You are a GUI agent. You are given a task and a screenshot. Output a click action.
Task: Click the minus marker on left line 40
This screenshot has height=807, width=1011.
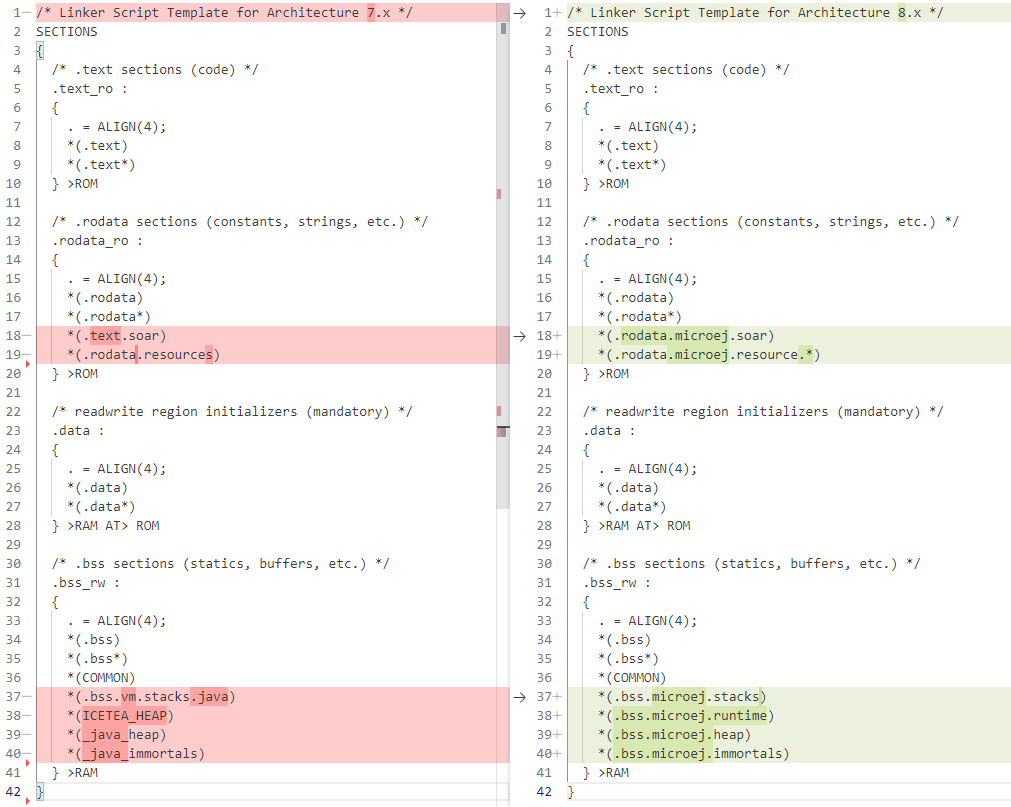pyautogui.click(x=26, y=754)
